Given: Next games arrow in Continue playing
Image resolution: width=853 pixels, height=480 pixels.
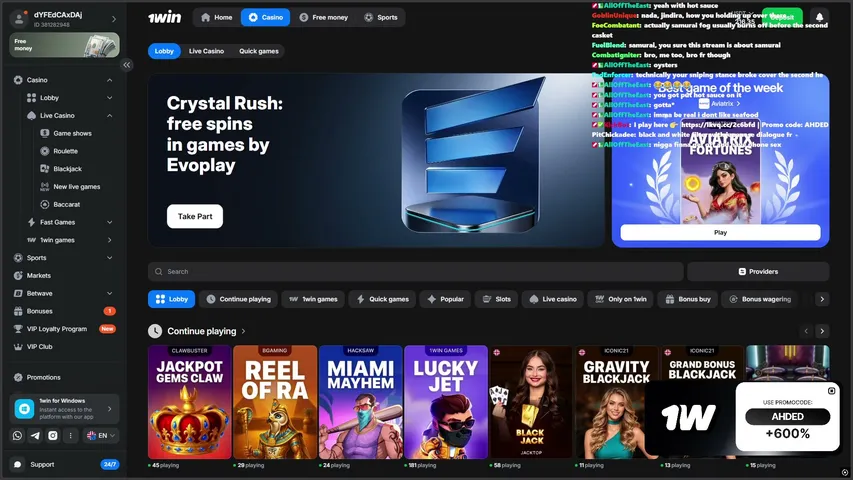Looking at the screenshot, I should pos(822,331).
